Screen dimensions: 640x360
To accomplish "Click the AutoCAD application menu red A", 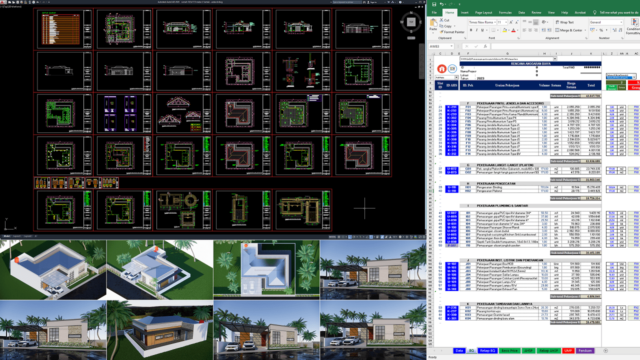I will click(x=3, y=2).
